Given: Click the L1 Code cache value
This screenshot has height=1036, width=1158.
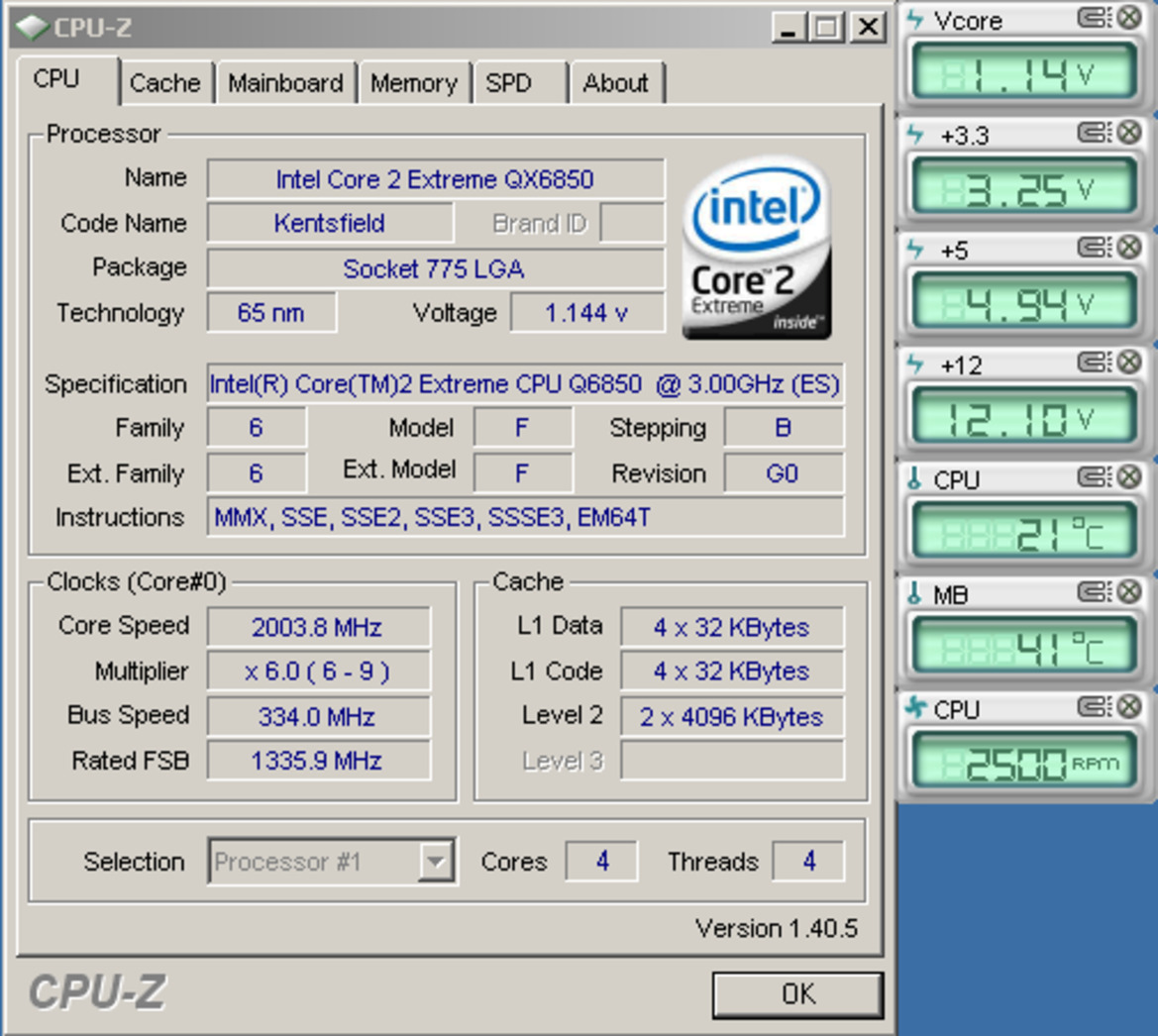Looking at the screenshot, I should pyautogui.click(x=732, y=672).
